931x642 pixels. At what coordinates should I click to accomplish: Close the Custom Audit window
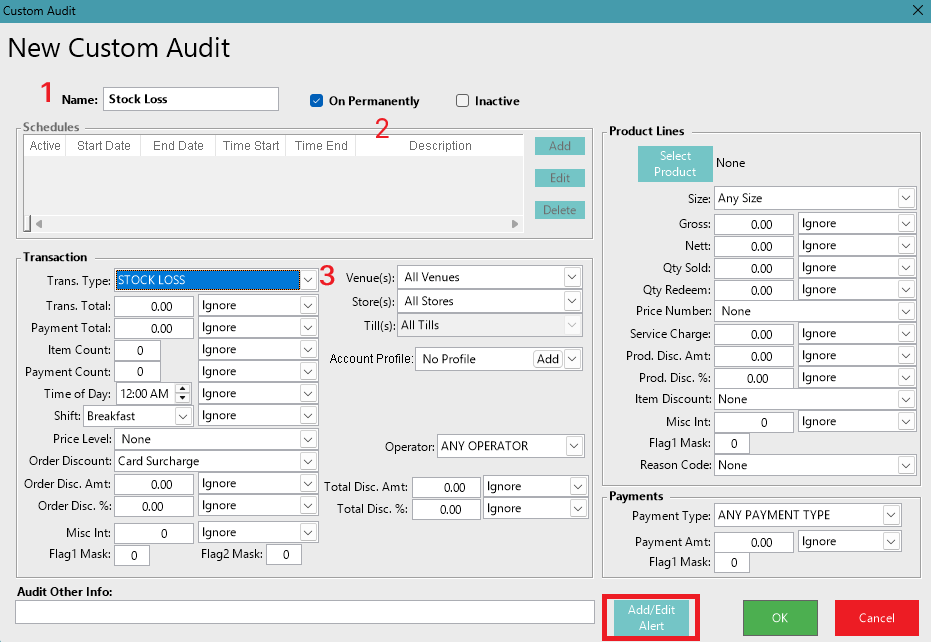(x=917, y=10)
